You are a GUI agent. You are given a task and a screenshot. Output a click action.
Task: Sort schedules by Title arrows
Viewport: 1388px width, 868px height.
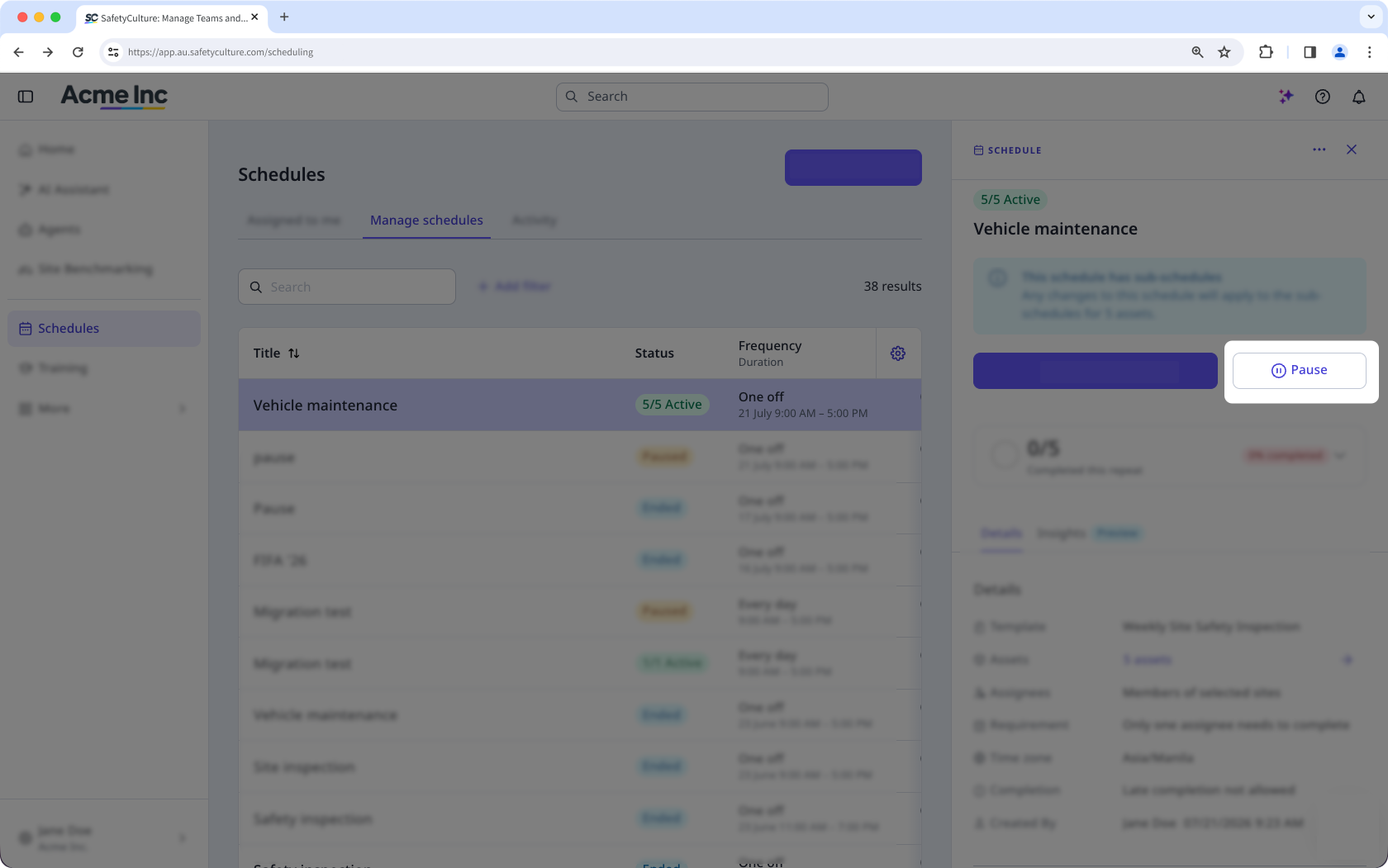(294, 353)
